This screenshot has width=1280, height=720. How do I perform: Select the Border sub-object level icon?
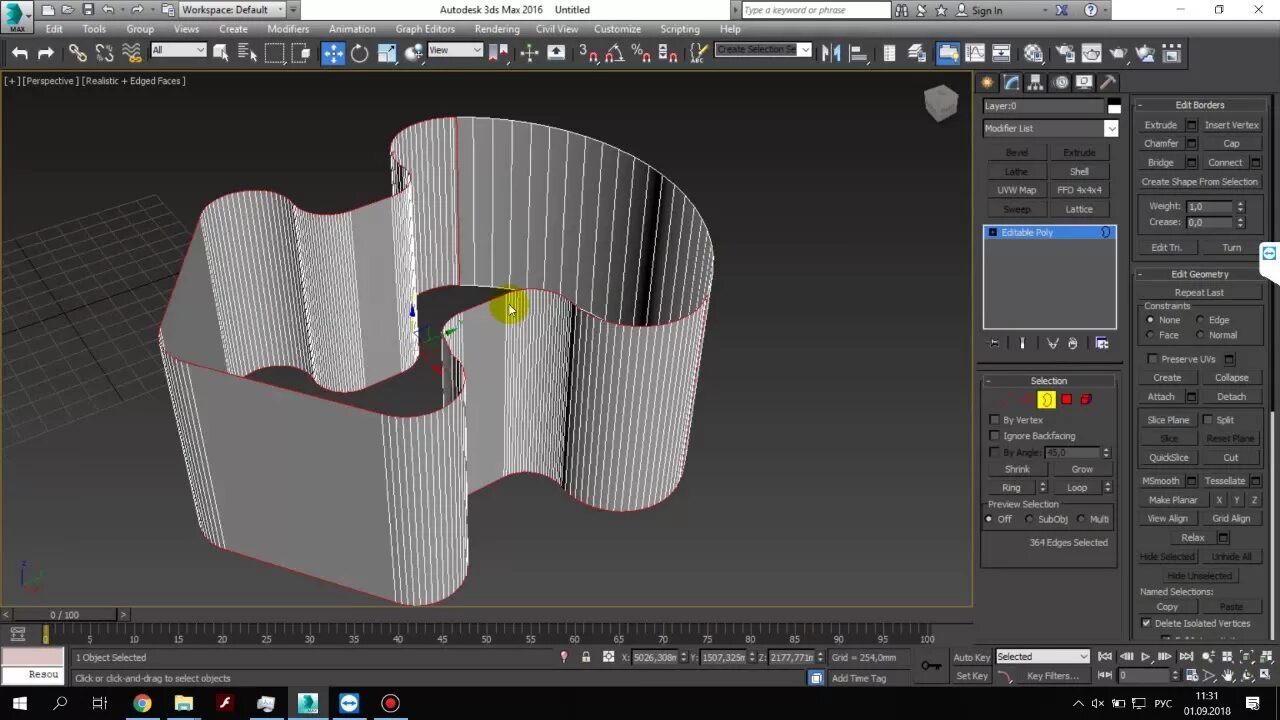(1046, 400)
